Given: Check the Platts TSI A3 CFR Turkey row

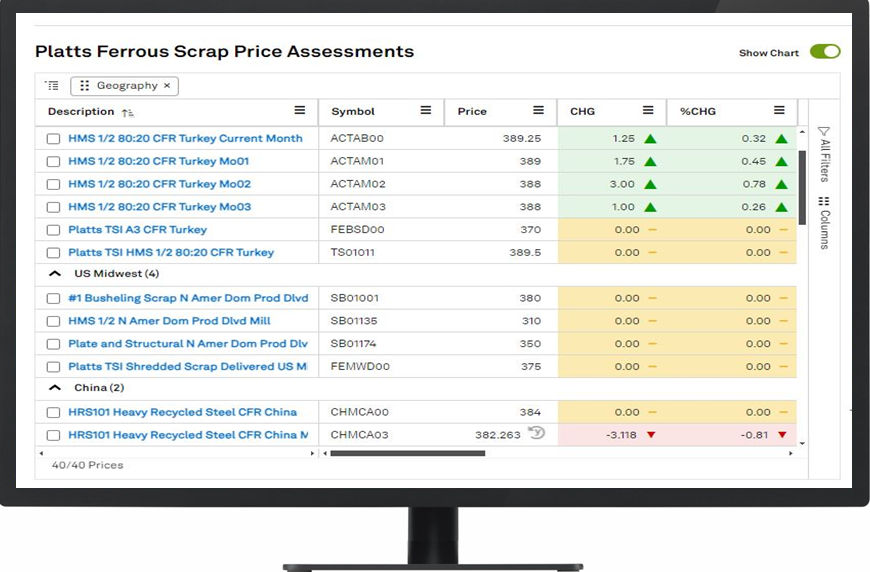Looking at the screenshot, I should [x=53, y=230].
